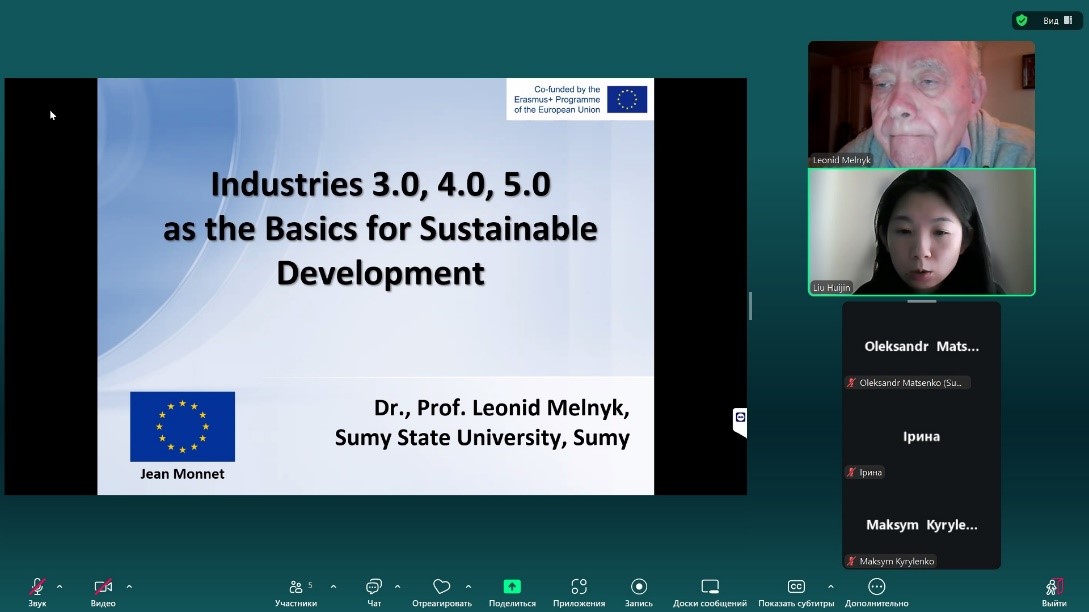Open the Чат chat panel

pyautogui.click(x=374, y=587)
